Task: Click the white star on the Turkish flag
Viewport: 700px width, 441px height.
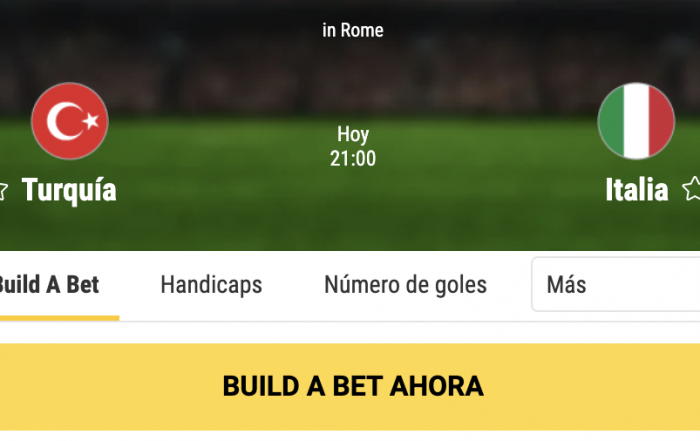Action: click(x=91, y=120)
